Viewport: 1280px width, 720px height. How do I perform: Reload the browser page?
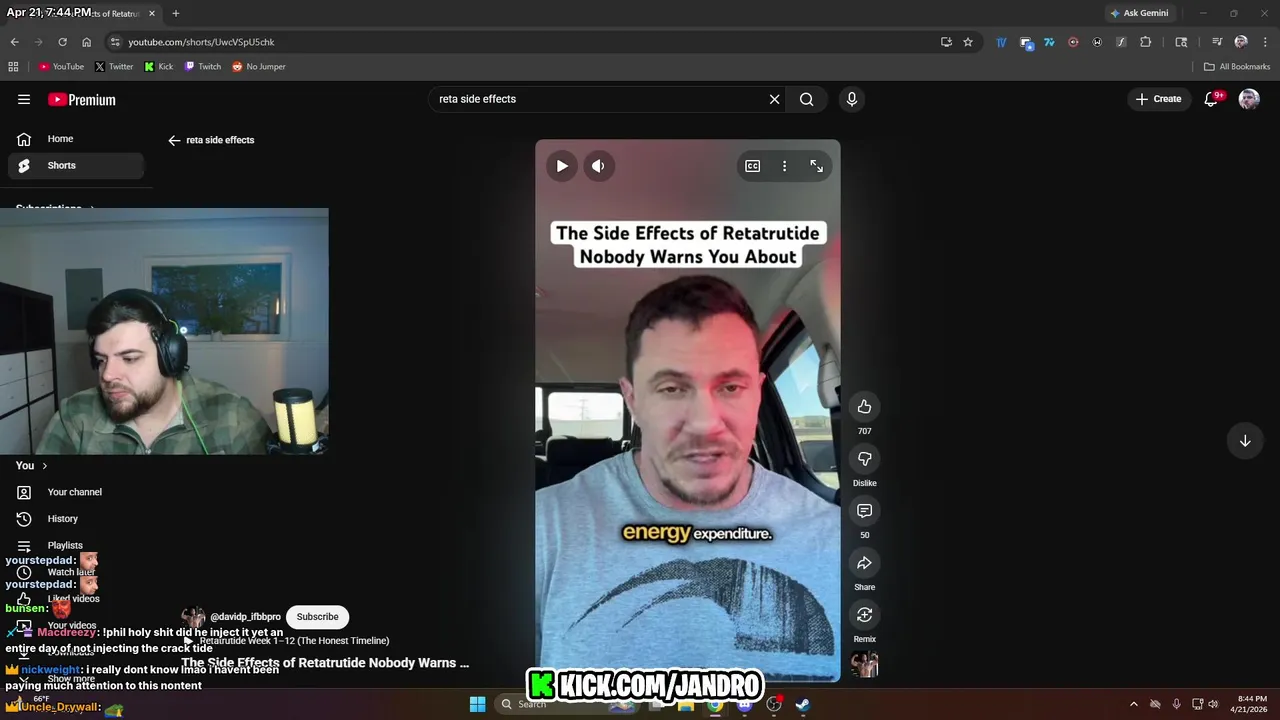tap(62, 42)
